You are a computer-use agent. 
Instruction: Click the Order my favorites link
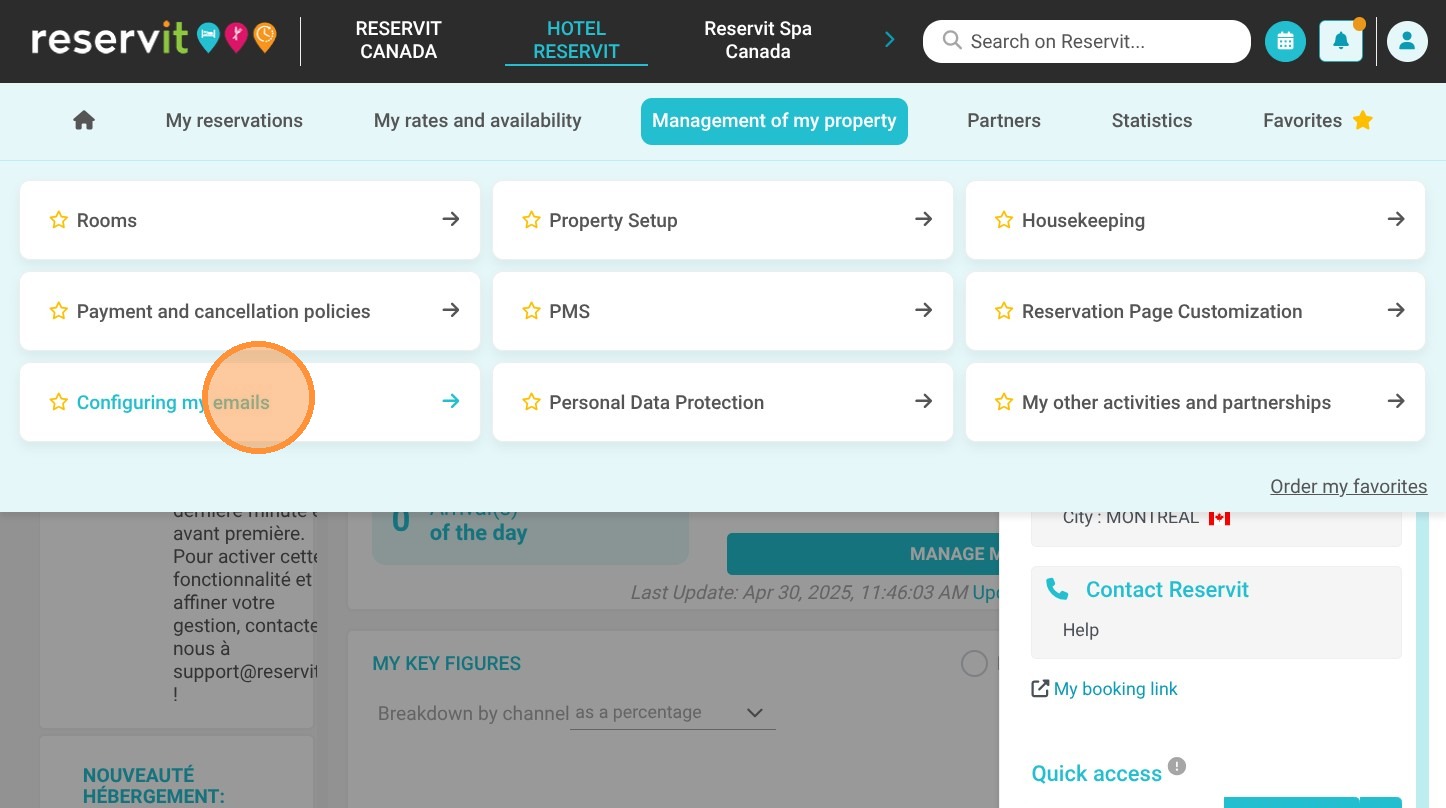click(1348, 487)
